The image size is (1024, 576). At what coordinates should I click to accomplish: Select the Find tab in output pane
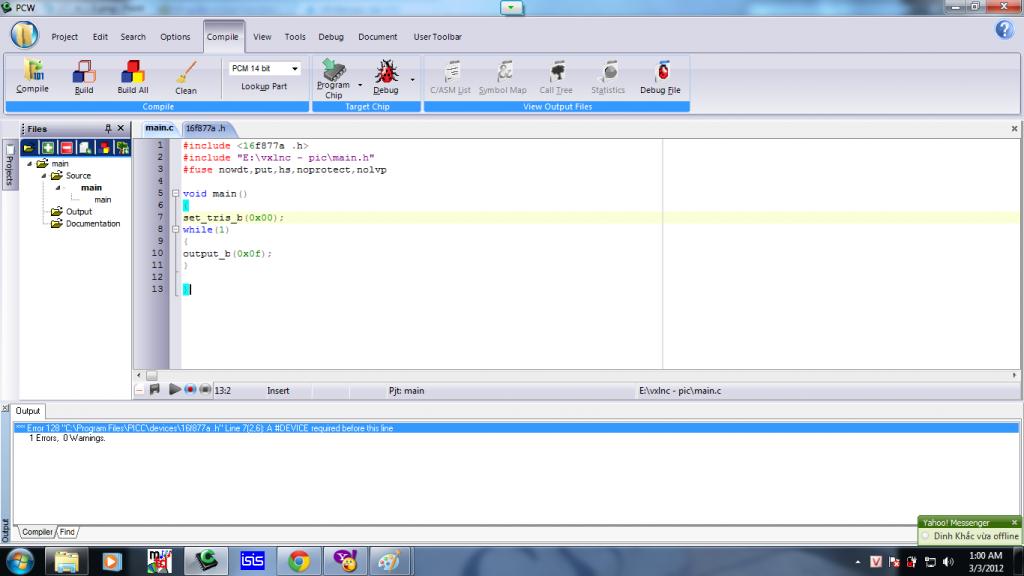[68, 532]
